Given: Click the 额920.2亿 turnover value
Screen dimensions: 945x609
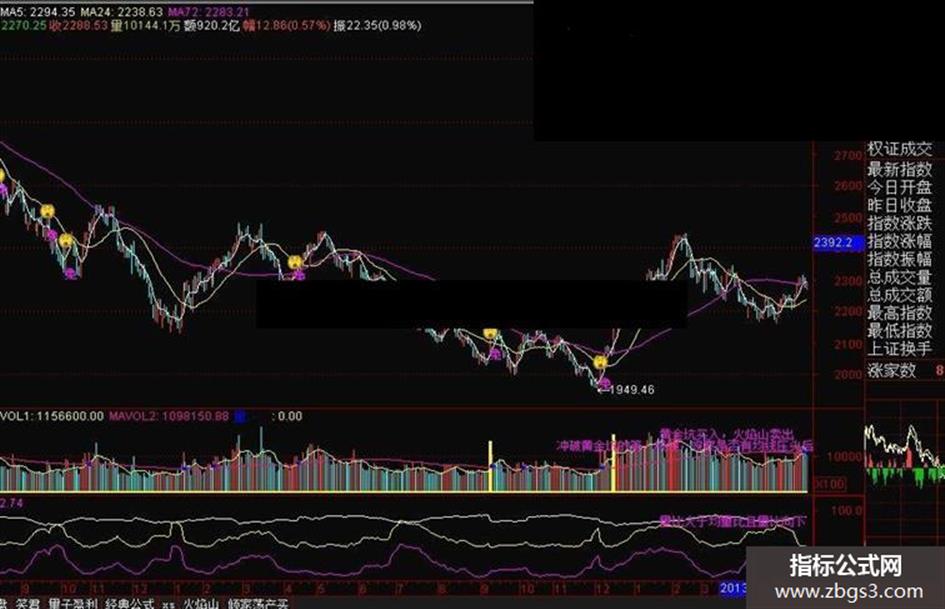Looking at the screenshot, I should click(212, 25).
